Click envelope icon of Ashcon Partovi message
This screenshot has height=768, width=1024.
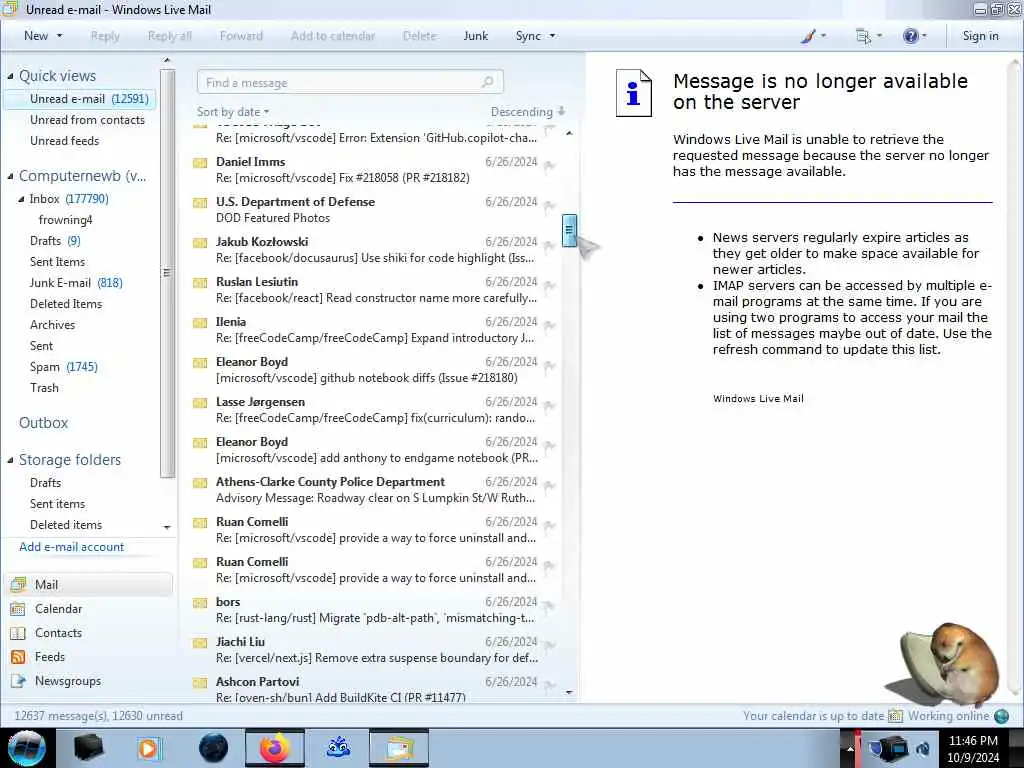200,683
